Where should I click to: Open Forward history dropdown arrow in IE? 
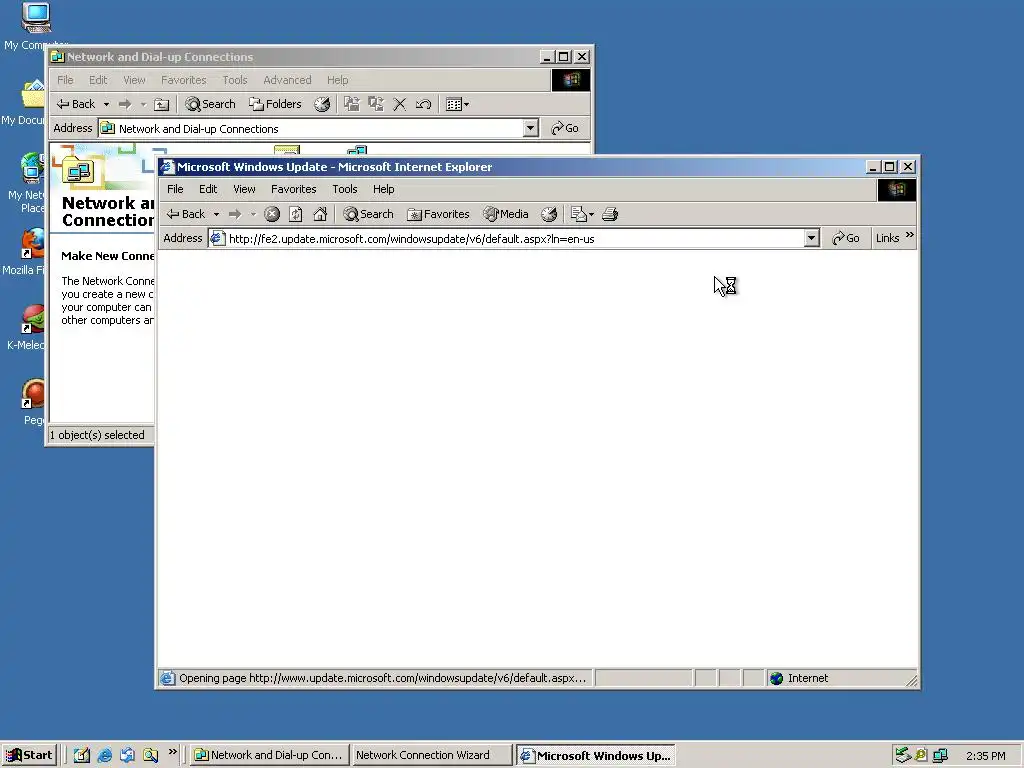(x=253, y=214)
